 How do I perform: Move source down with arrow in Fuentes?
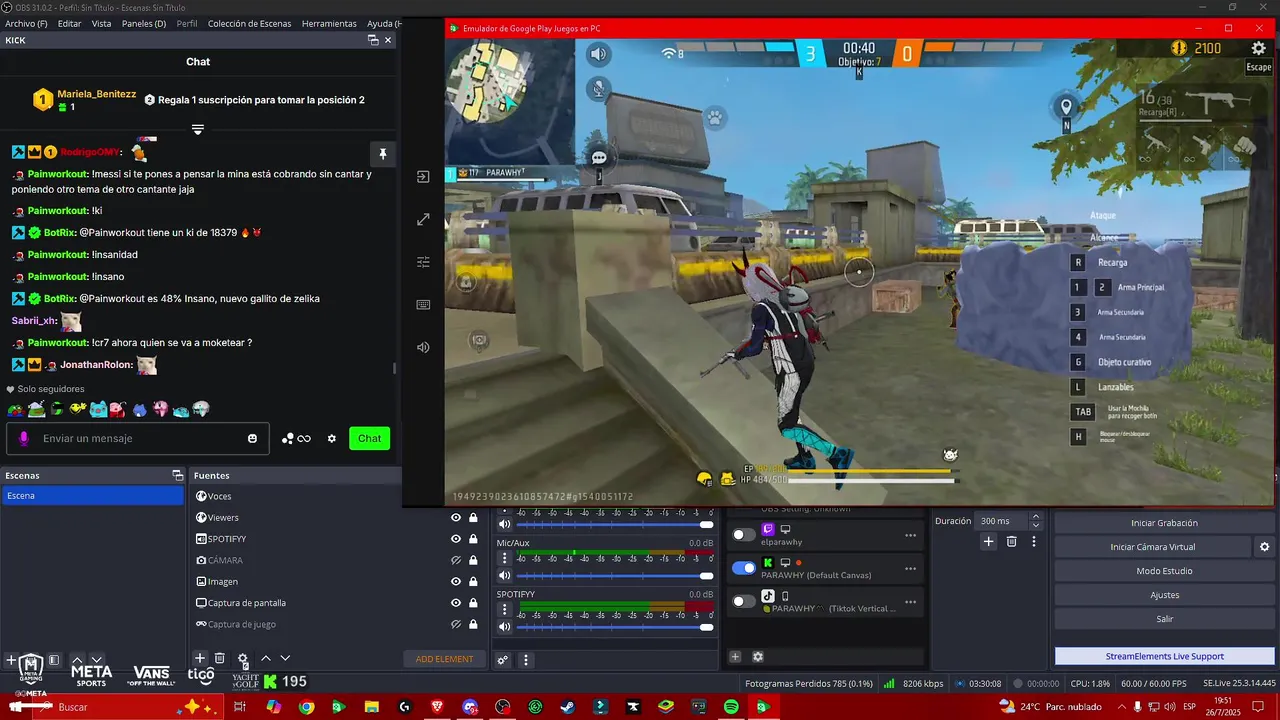pyautogui.click(x=285, y=658)
